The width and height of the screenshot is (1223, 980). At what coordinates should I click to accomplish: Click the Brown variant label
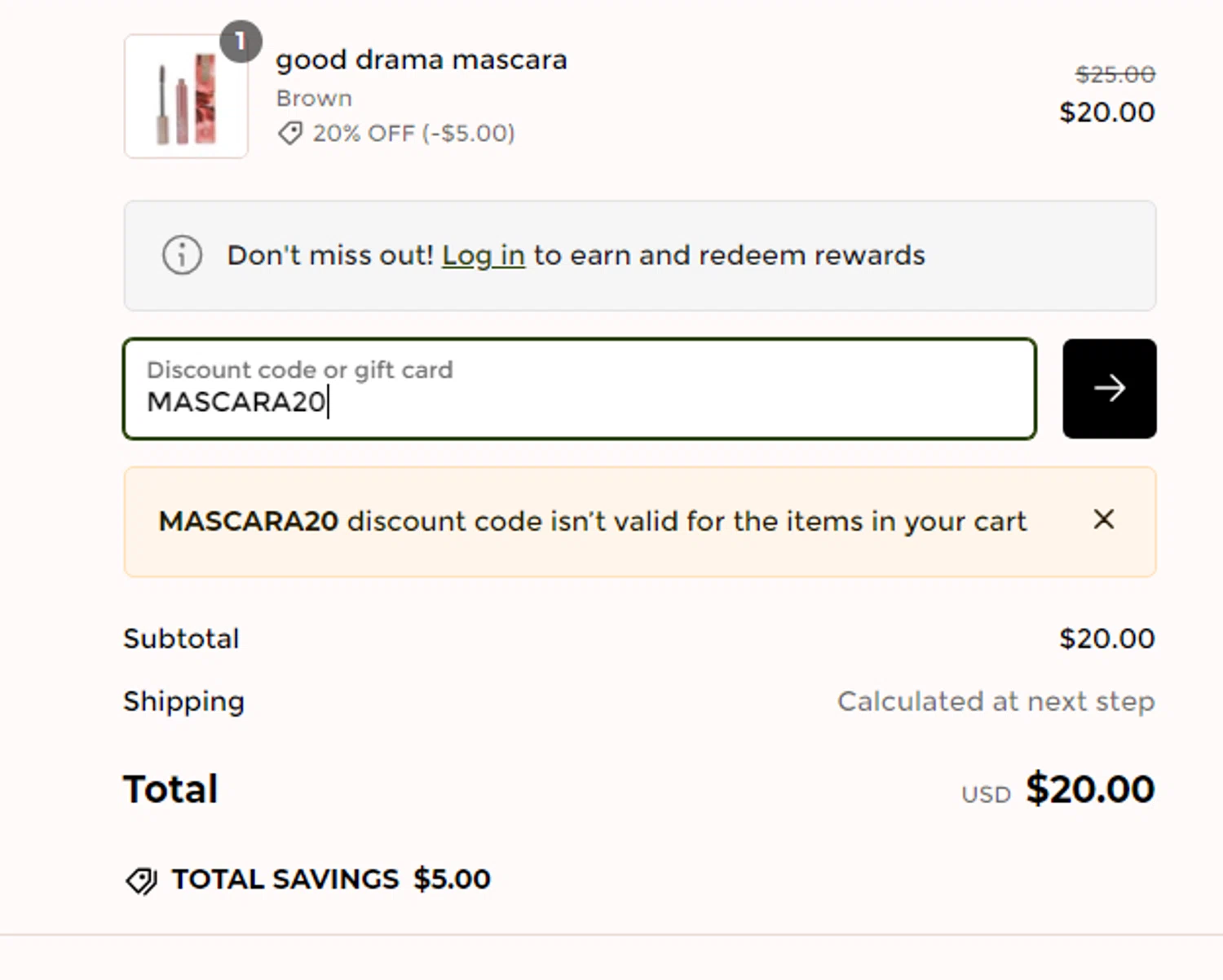tap(314, 99)
